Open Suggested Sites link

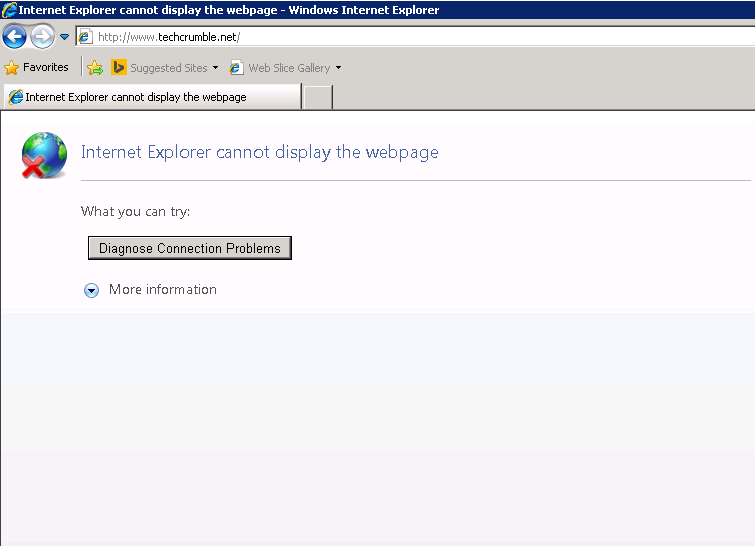pos(169,68)
